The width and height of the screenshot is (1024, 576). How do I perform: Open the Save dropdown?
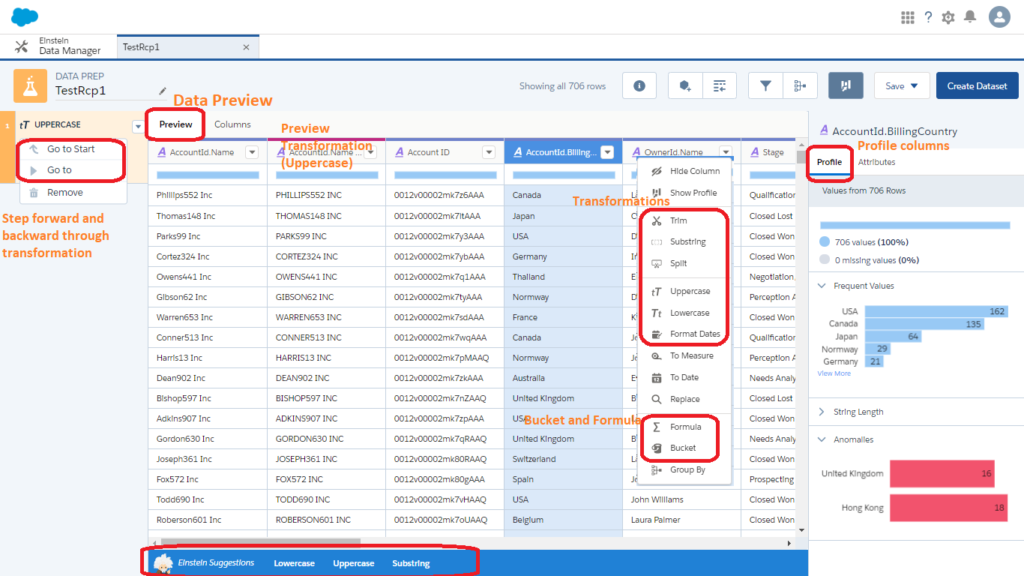click(901, 86)
